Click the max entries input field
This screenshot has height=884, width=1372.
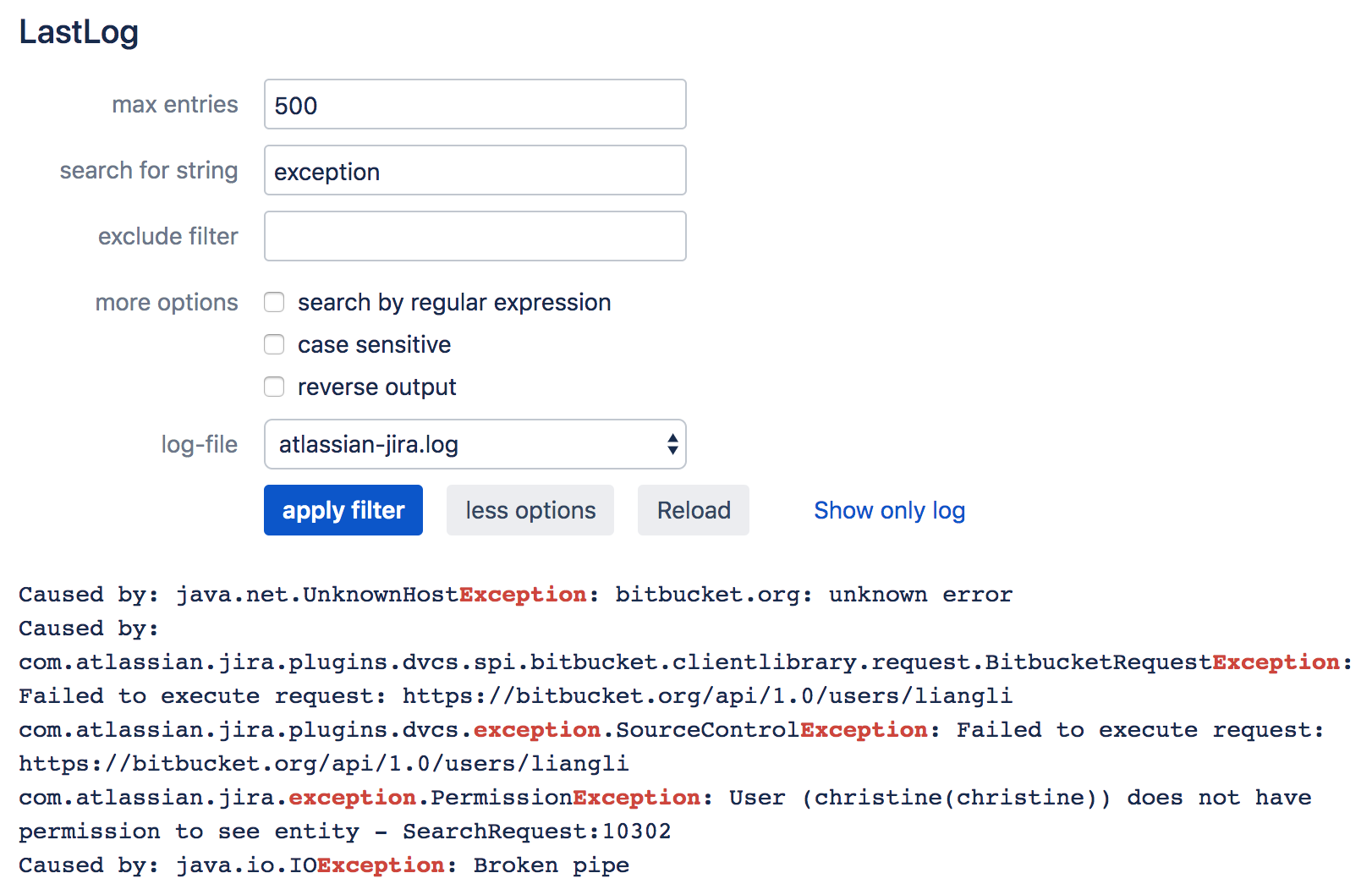pyautogui.click(x=475, y=104)
